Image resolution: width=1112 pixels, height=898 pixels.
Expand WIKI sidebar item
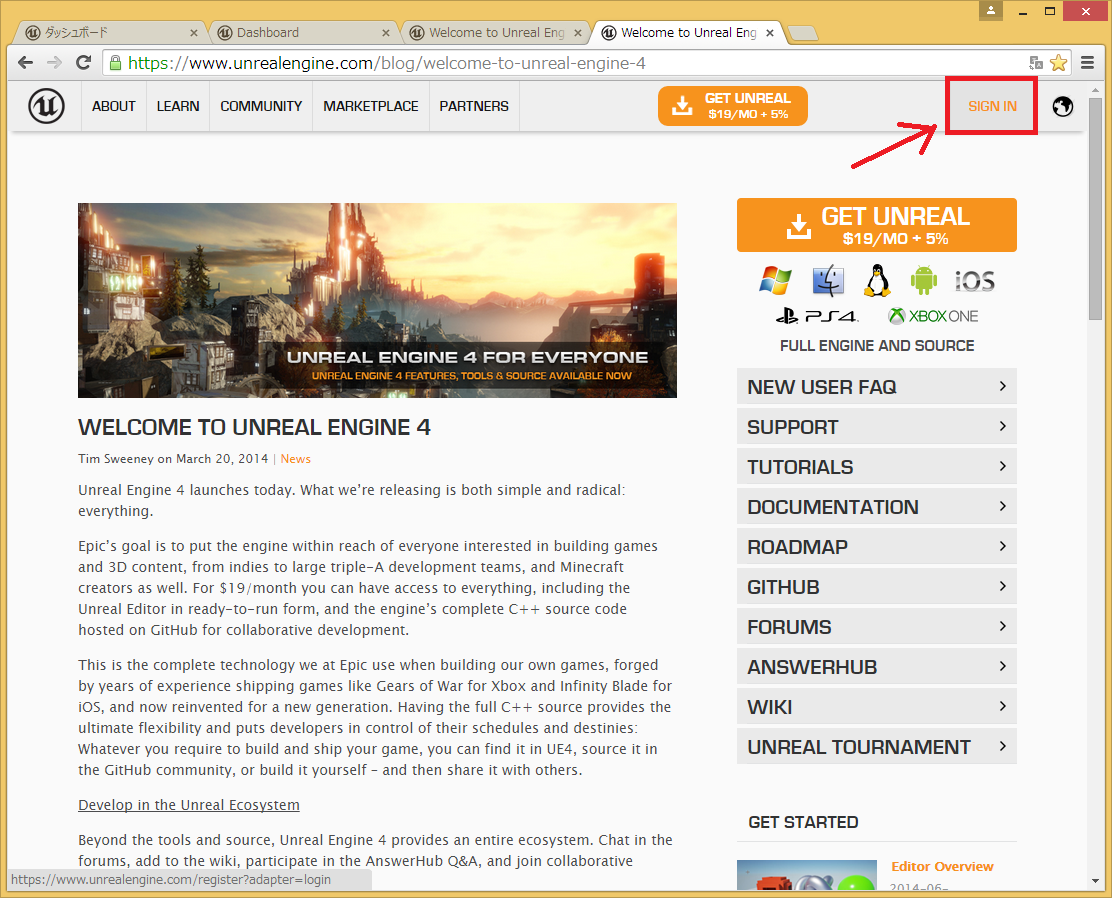[877, 706]
